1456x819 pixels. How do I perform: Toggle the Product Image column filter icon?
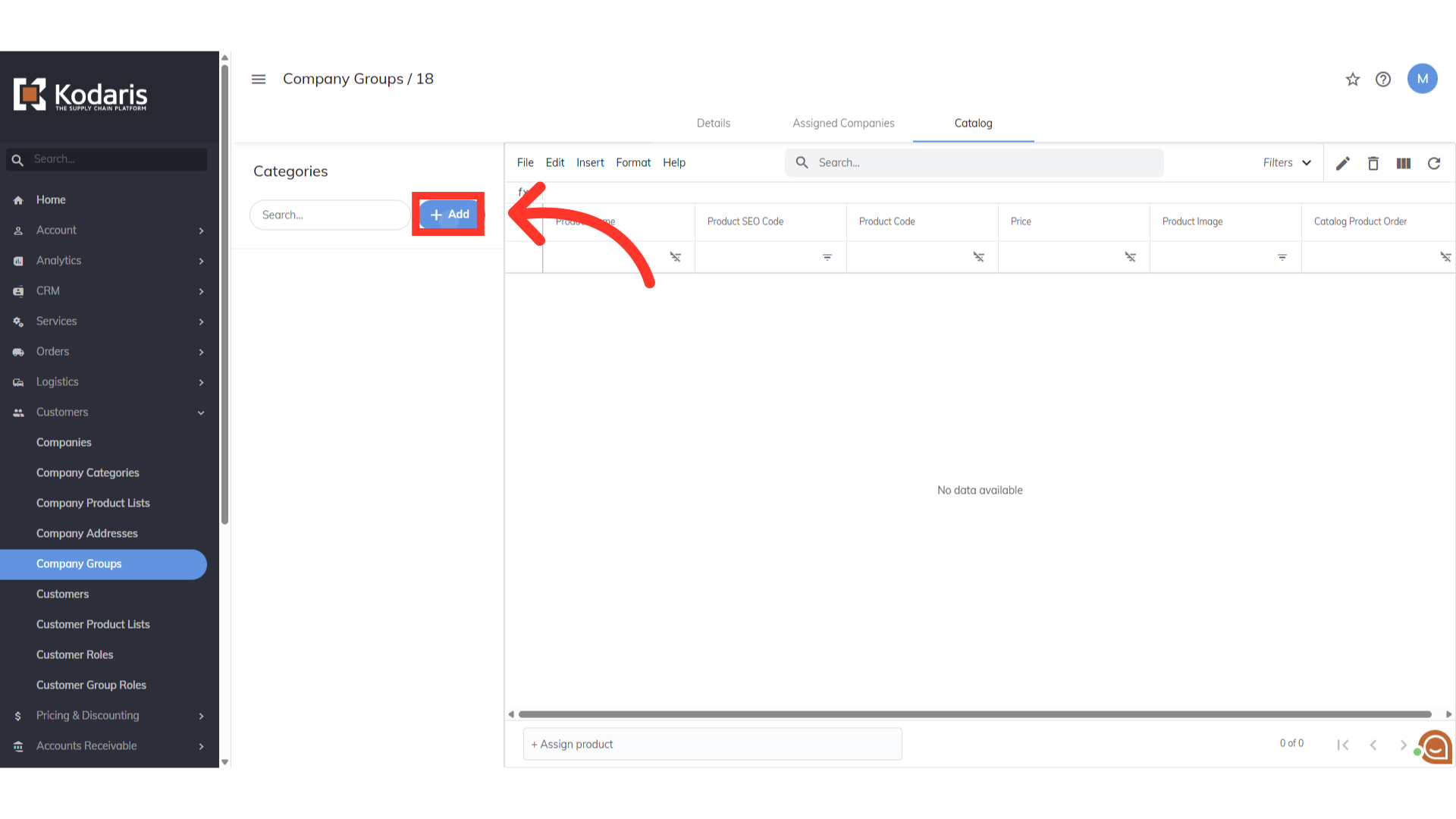(1282, 258)
